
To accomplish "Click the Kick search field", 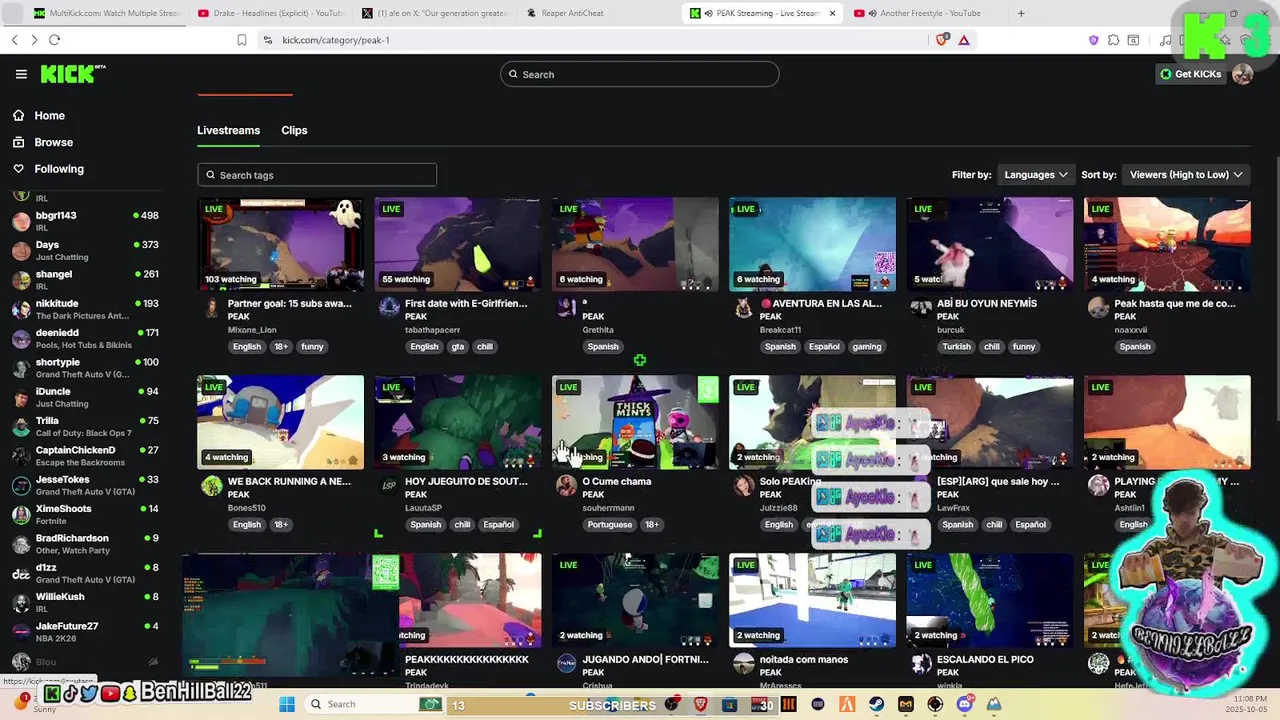I will 640,74.
